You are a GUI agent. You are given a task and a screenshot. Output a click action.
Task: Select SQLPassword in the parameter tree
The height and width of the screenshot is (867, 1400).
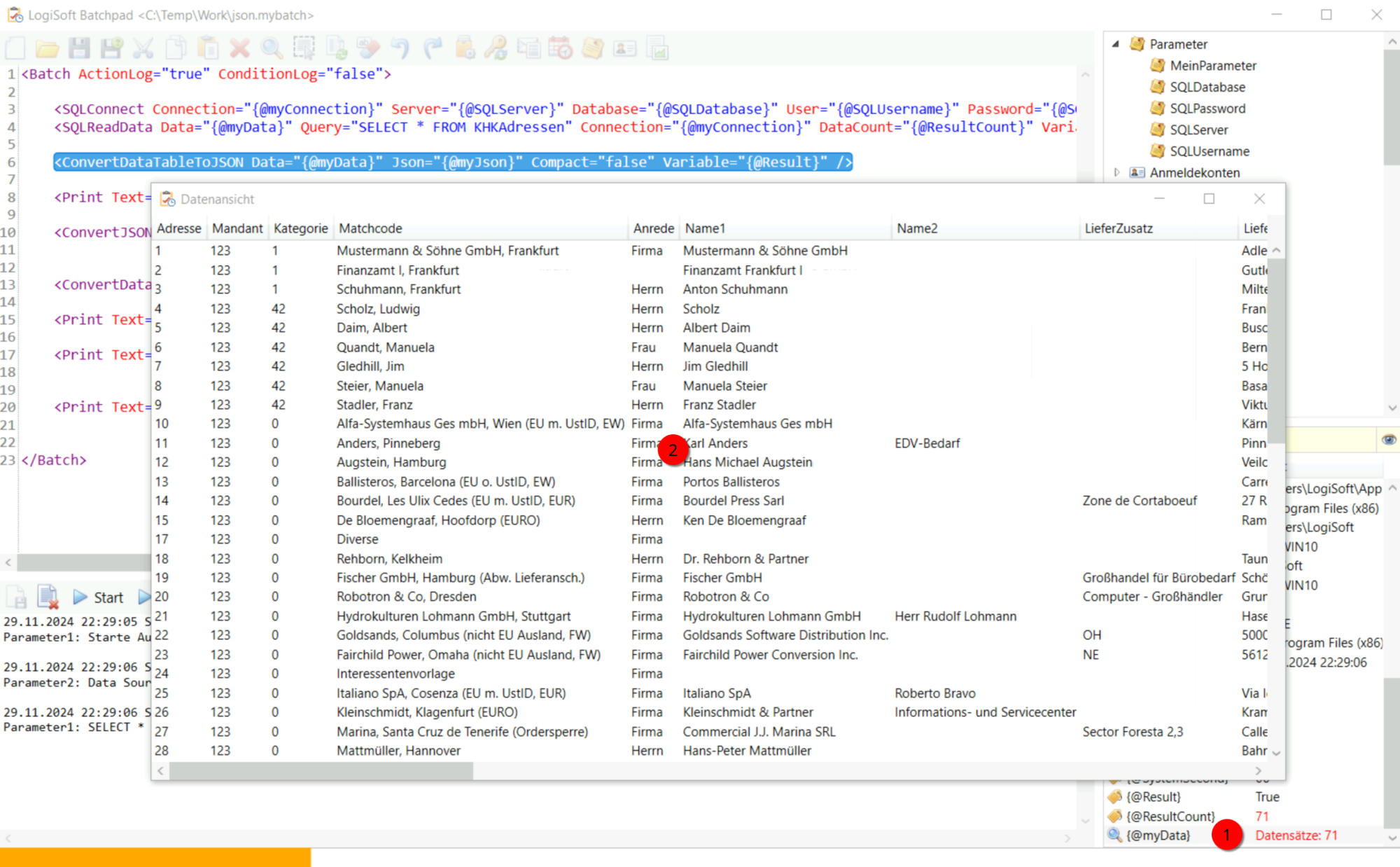(1207, 109)
